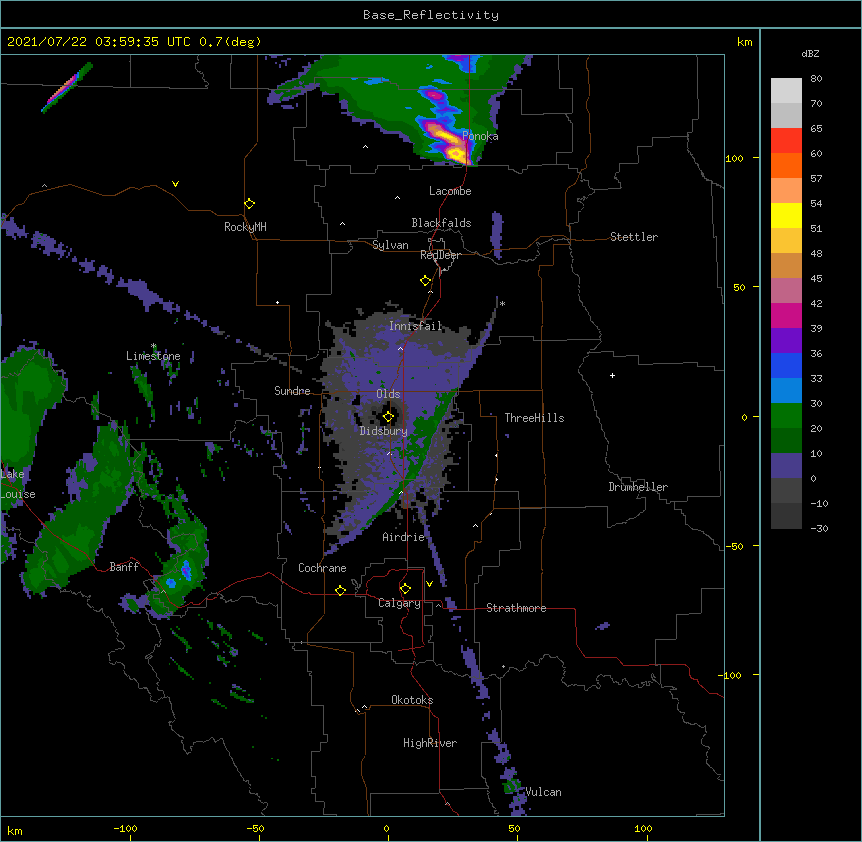Click the Vulcan label
The width and height of the screenshot is (862, 842).
[544, 792]
